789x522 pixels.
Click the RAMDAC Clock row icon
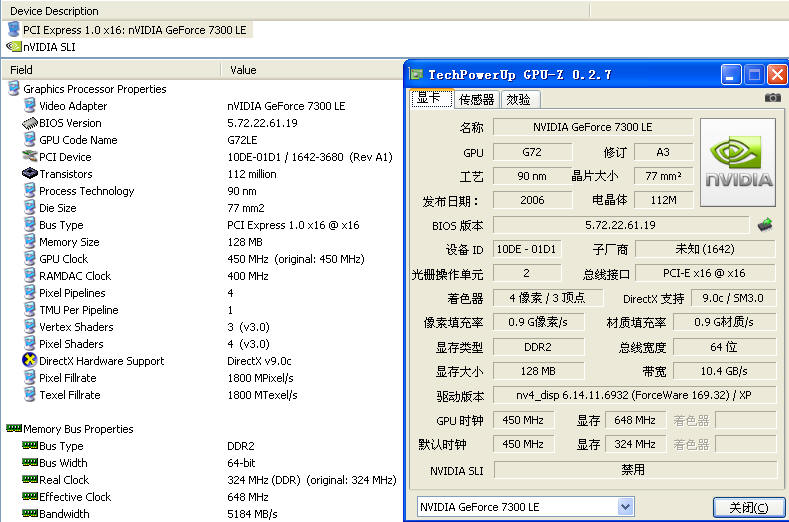click(30, 275)
